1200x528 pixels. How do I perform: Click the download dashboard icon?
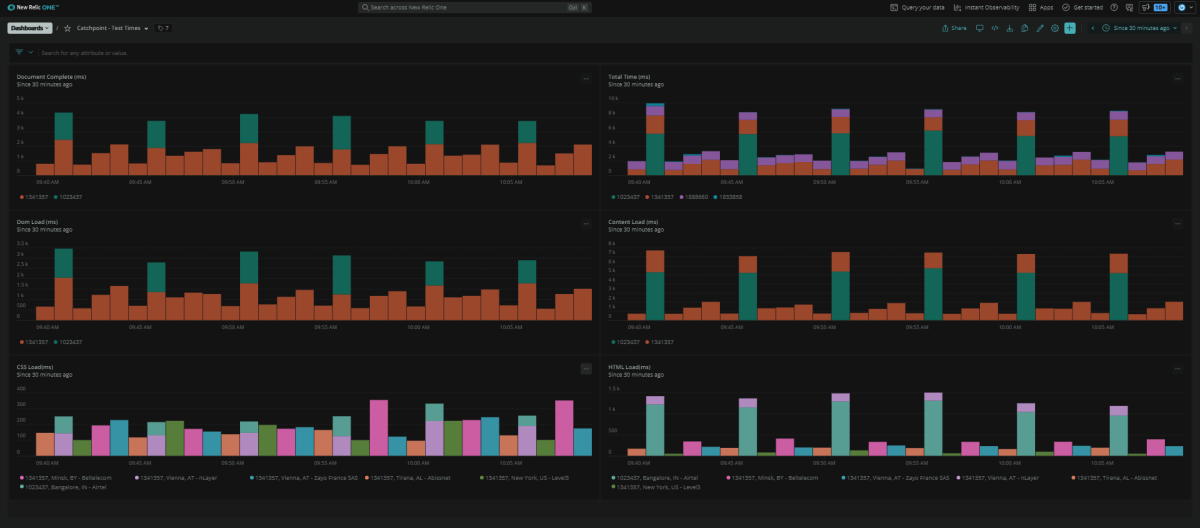(1009, 28)
